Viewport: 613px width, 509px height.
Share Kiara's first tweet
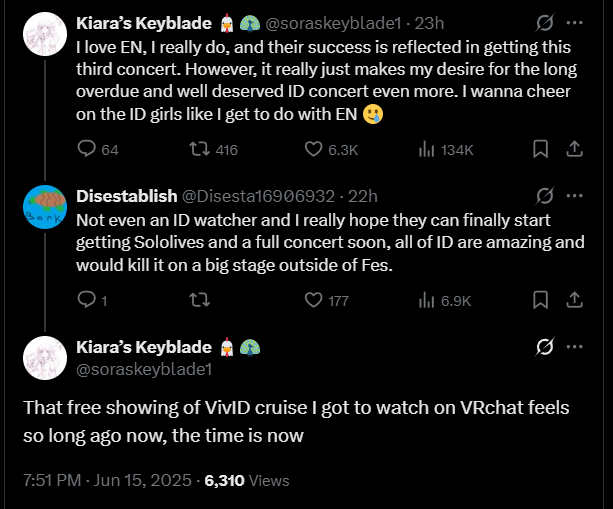(x=575, y=149)
